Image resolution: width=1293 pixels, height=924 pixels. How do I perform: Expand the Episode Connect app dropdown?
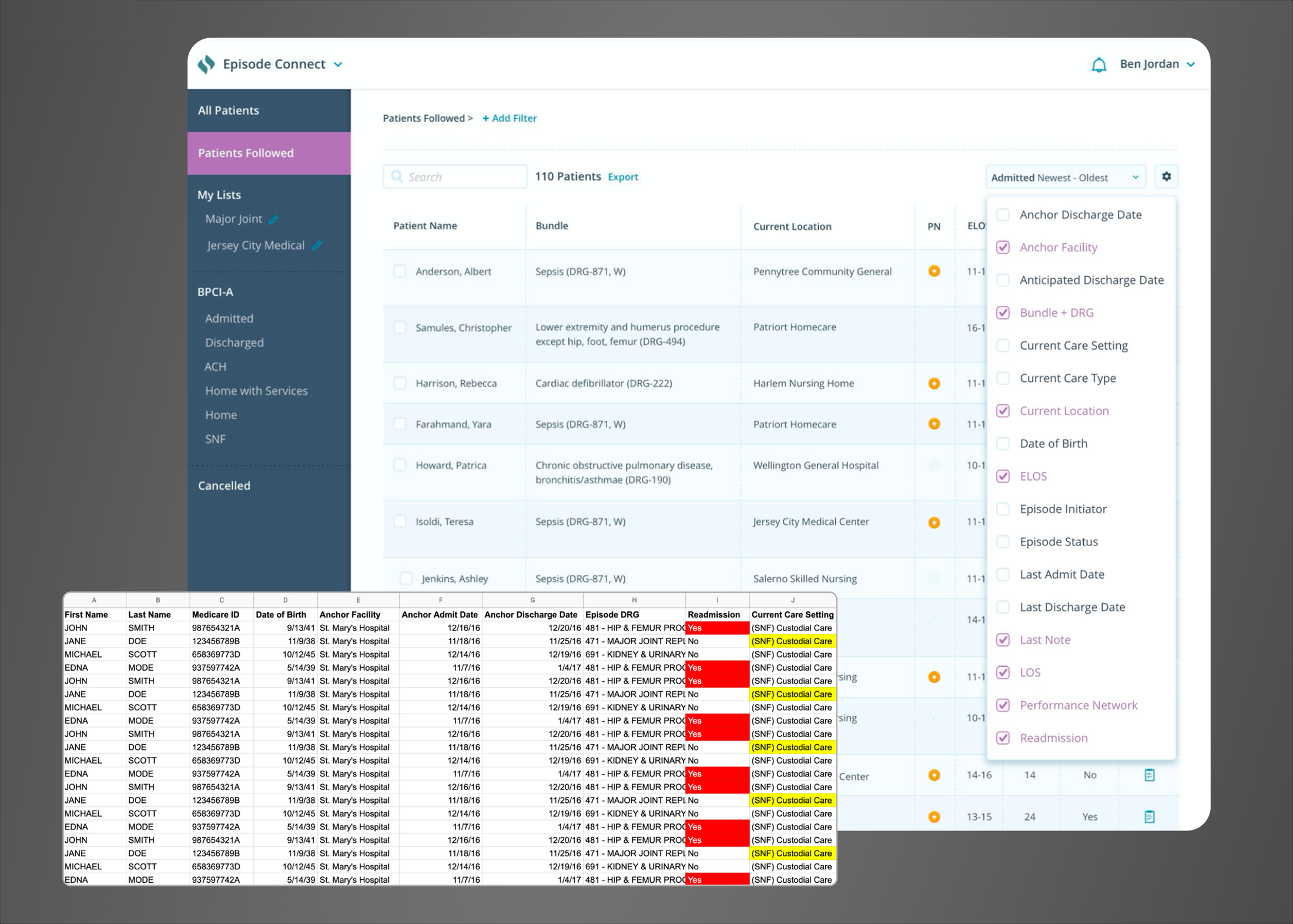338,65
